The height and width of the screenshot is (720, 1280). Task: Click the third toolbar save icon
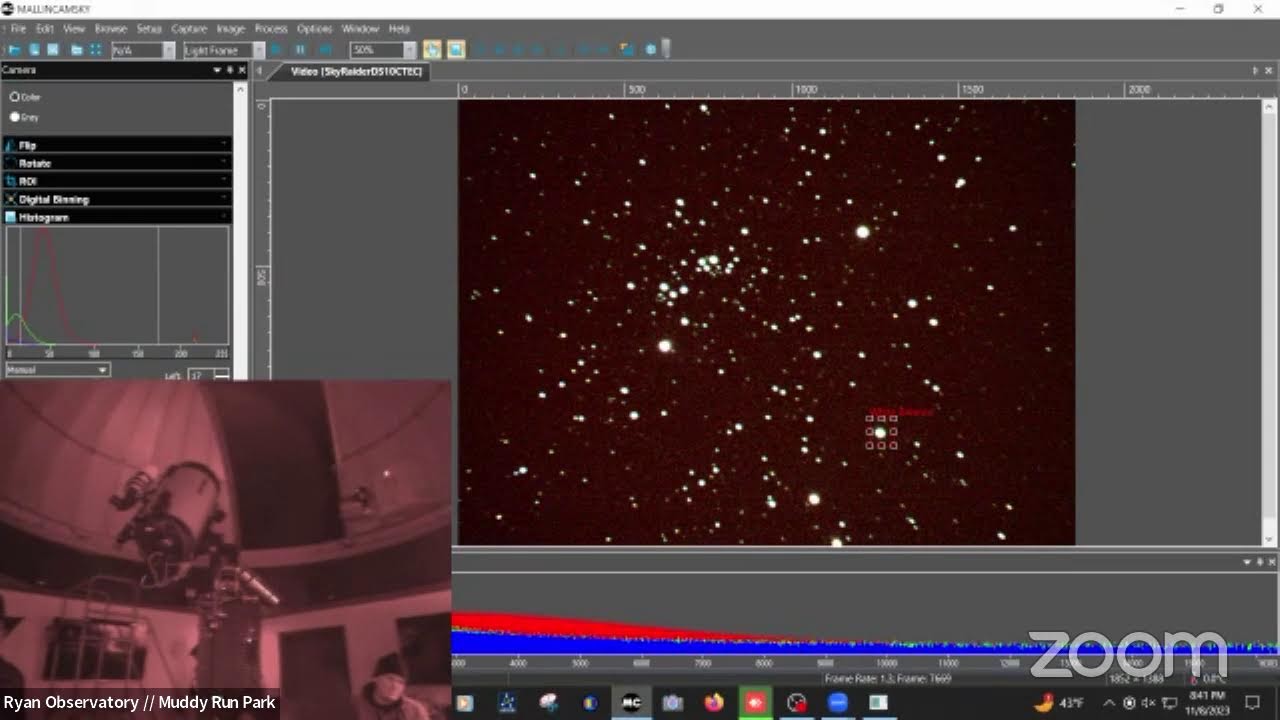click(x=53, y=49)
